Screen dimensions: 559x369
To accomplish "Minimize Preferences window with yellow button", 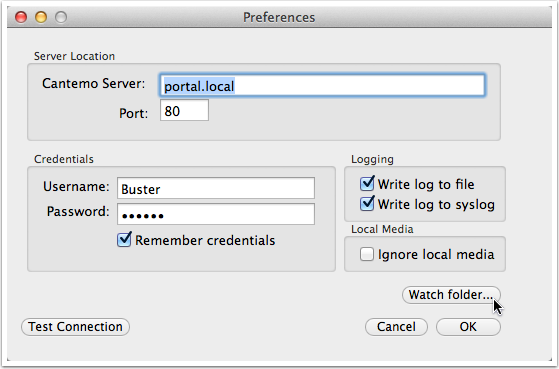I will 41,17.
